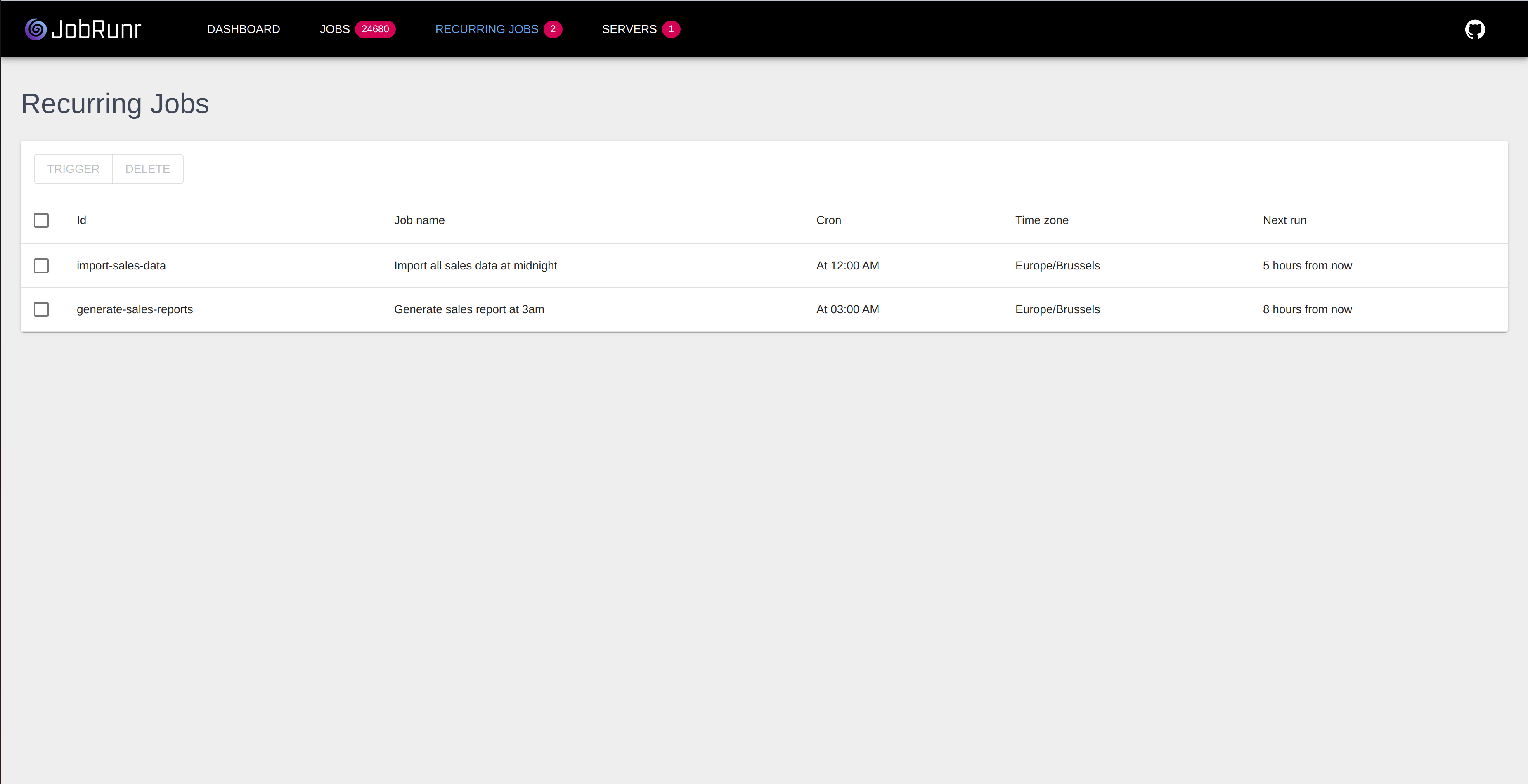This screenshot has width=1528, height=784.
Task: Click the JobRunr wordmark text
Action: click(x=96, y=29)
